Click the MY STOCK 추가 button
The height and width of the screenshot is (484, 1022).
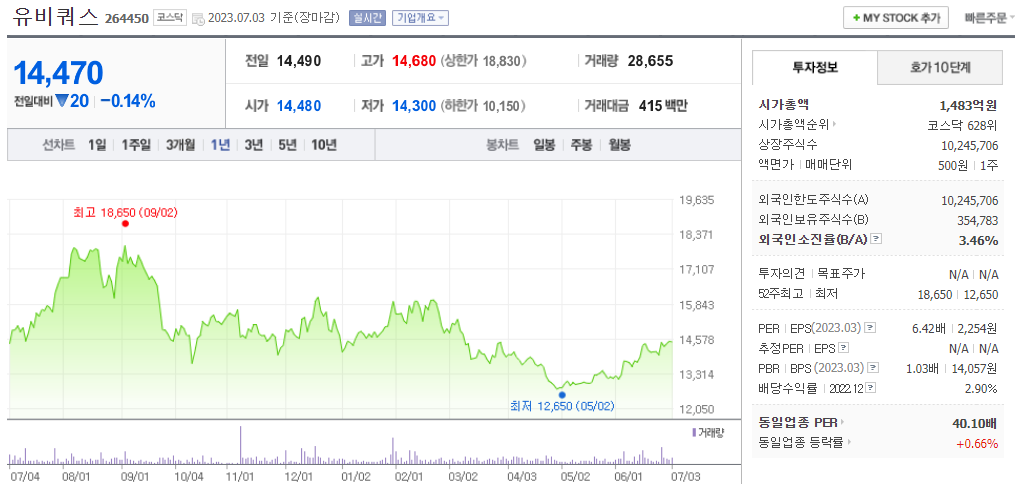896,18
